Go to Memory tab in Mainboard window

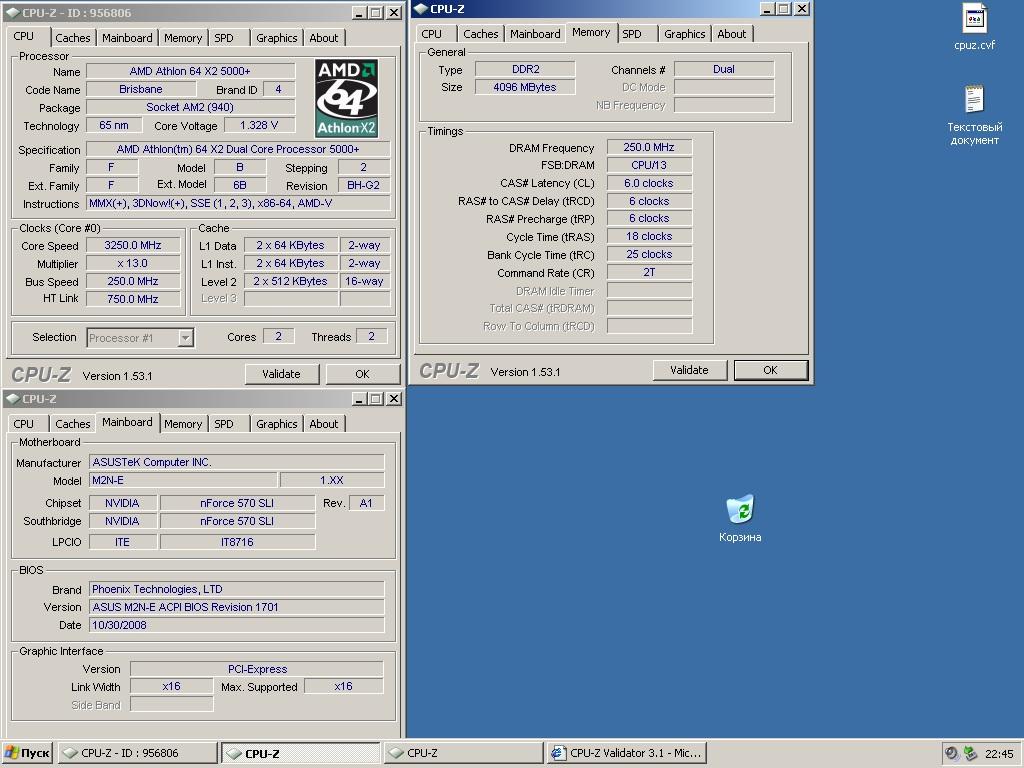(183, 424)
